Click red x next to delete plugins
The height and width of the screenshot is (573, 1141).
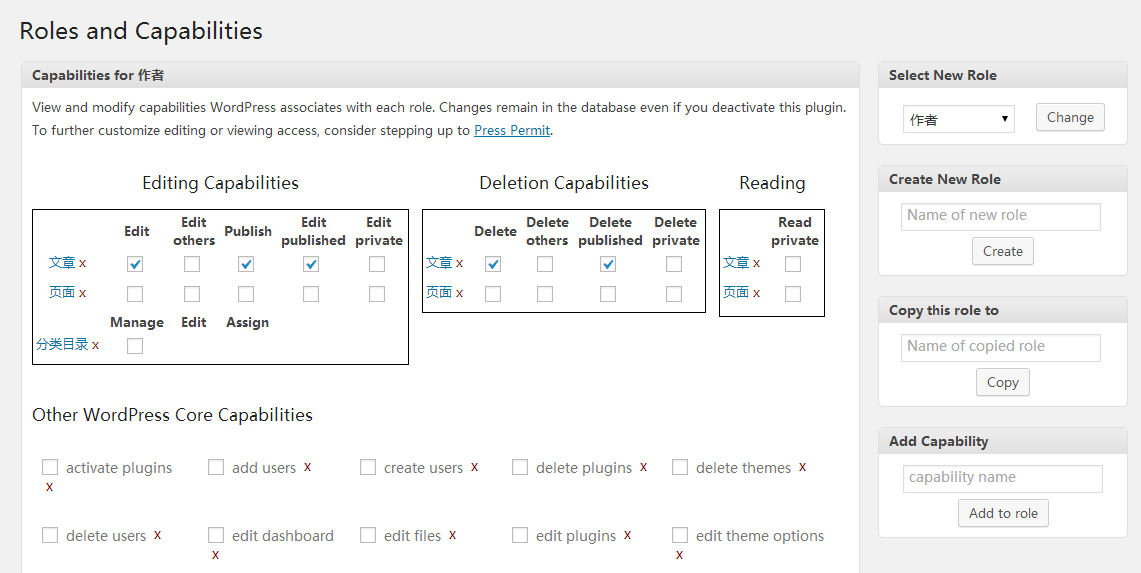pyautogui.click(x=643, y=467)
